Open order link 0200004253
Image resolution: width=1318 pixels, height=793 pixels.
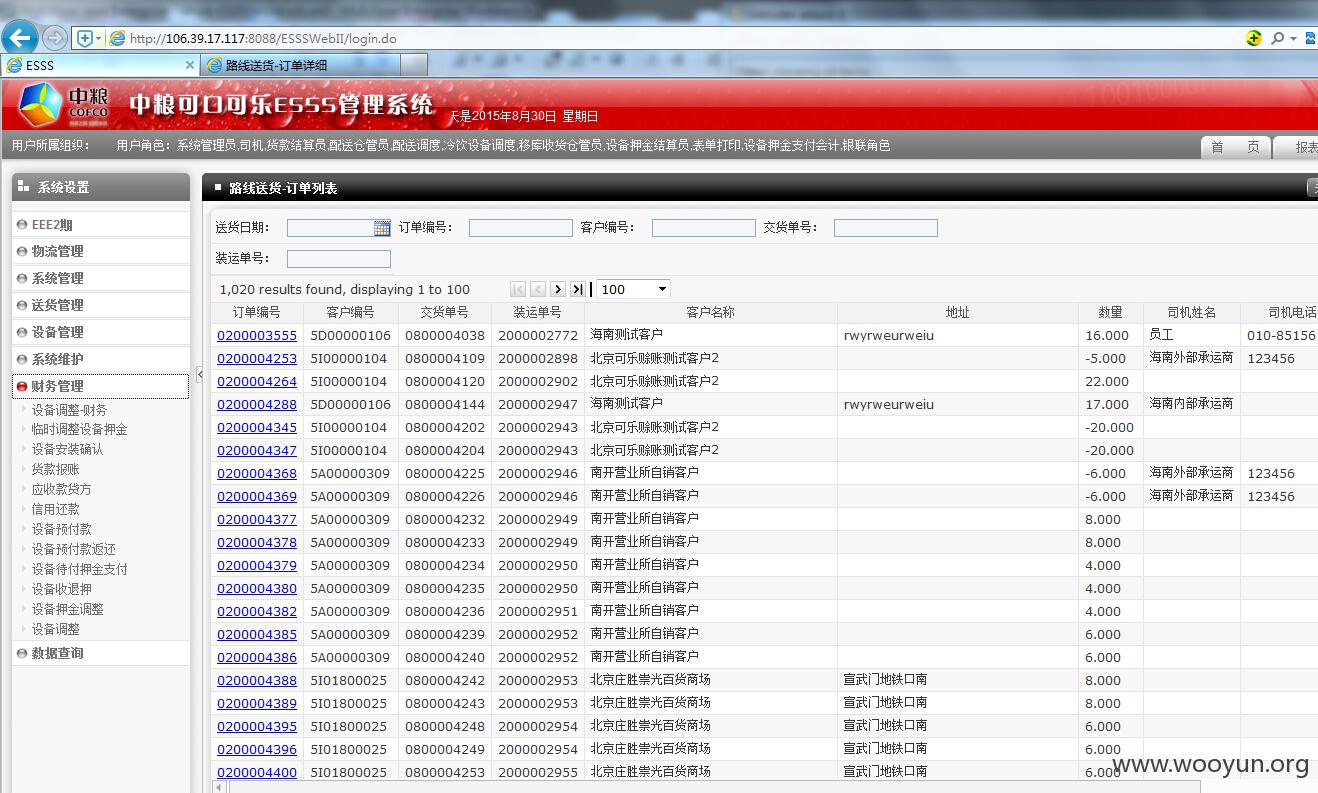click(x=257, y=358)
